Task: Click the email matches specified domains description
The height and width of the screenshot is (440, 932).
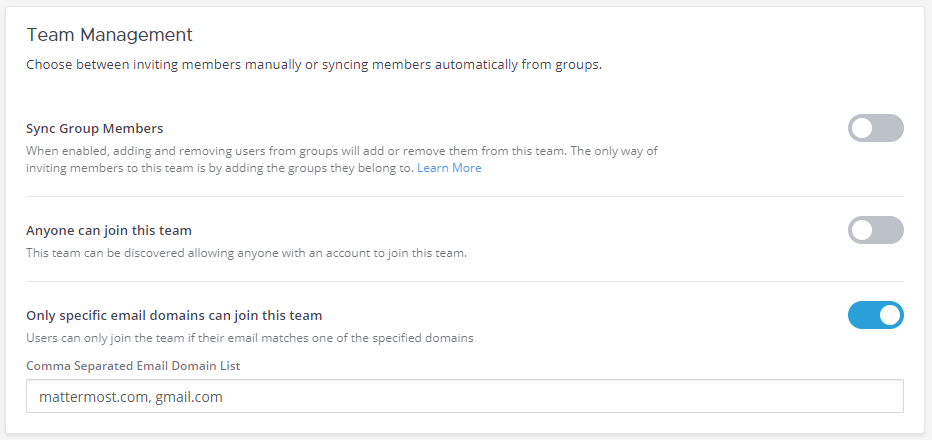Action: pyautogui.click(x=249, y=337)
